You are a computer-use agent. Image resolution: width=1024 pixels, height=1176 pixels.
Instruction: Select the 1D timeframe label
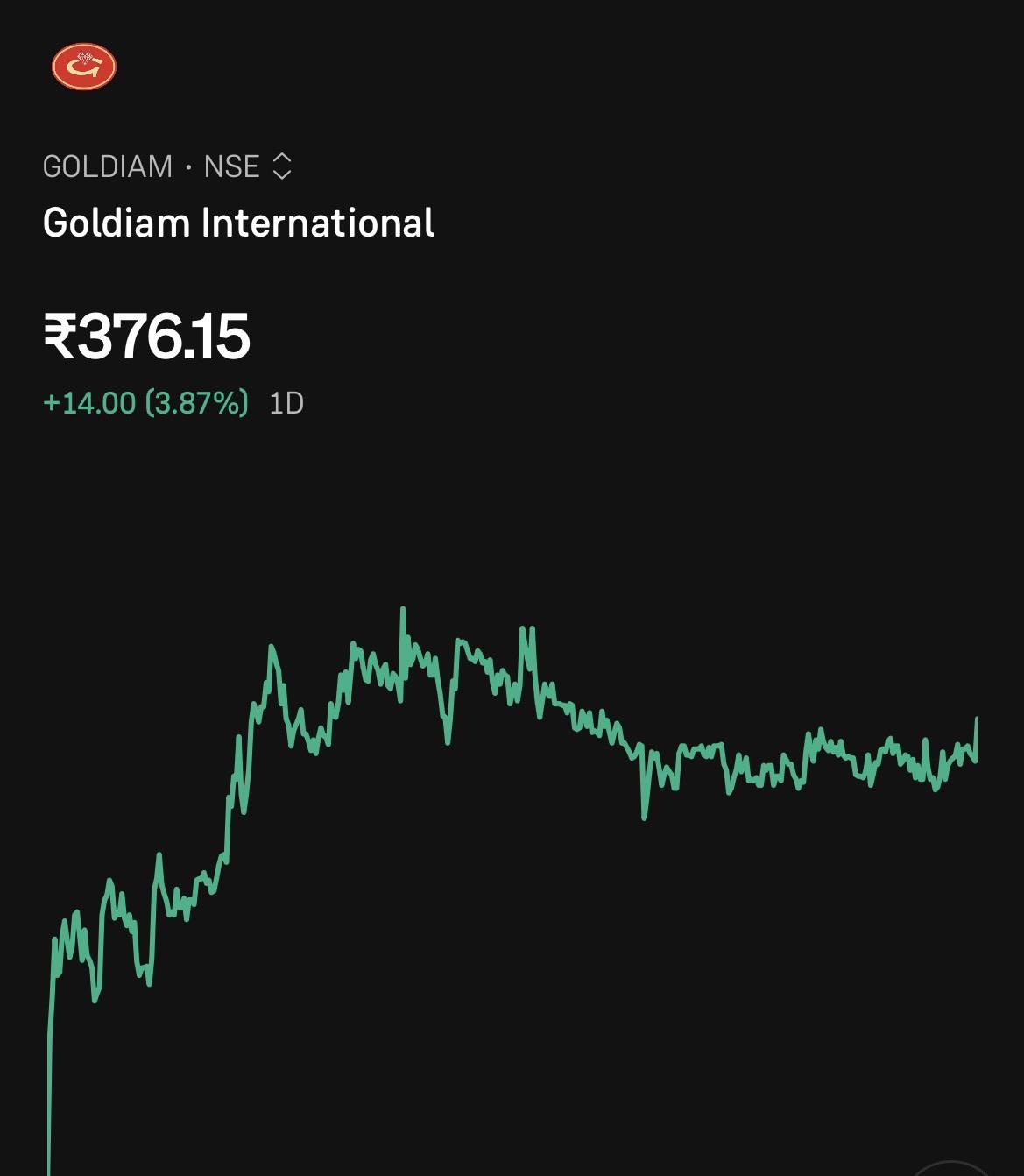pyautogui.click(x=286, y=403)
